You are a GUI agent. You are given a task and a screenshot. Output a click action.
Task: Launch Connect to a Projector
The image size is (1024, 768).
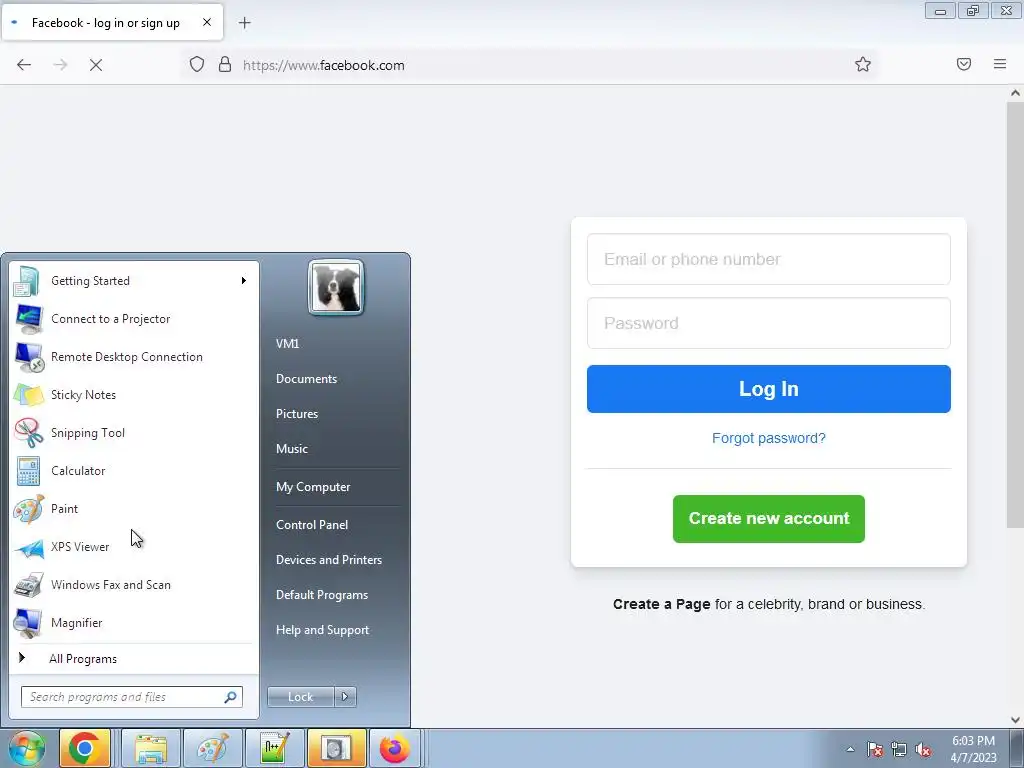point(134,319)
